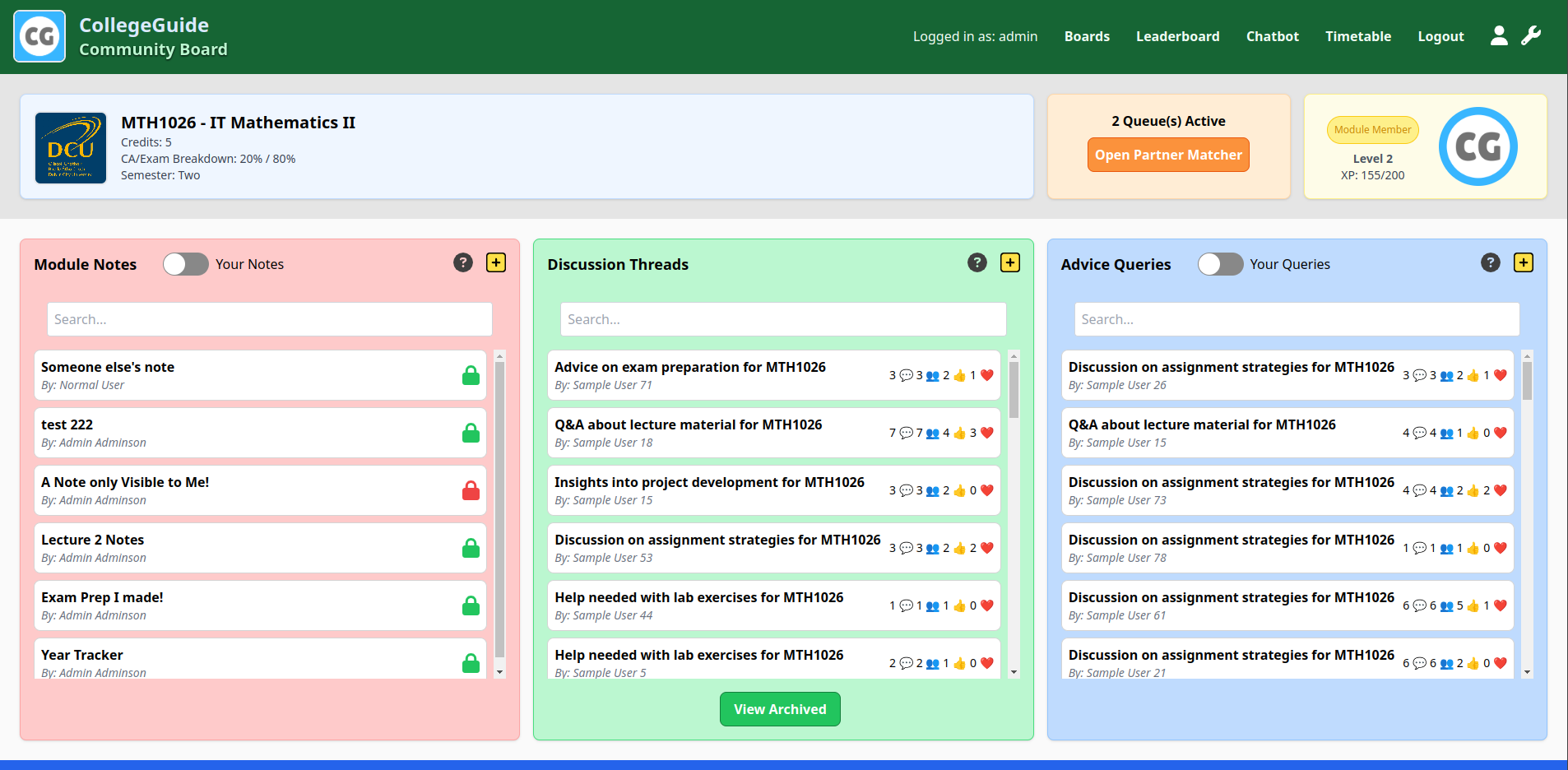The image size is (1568, 770).
Task: Open the Boards menu item
Action: coord(1087,36)
